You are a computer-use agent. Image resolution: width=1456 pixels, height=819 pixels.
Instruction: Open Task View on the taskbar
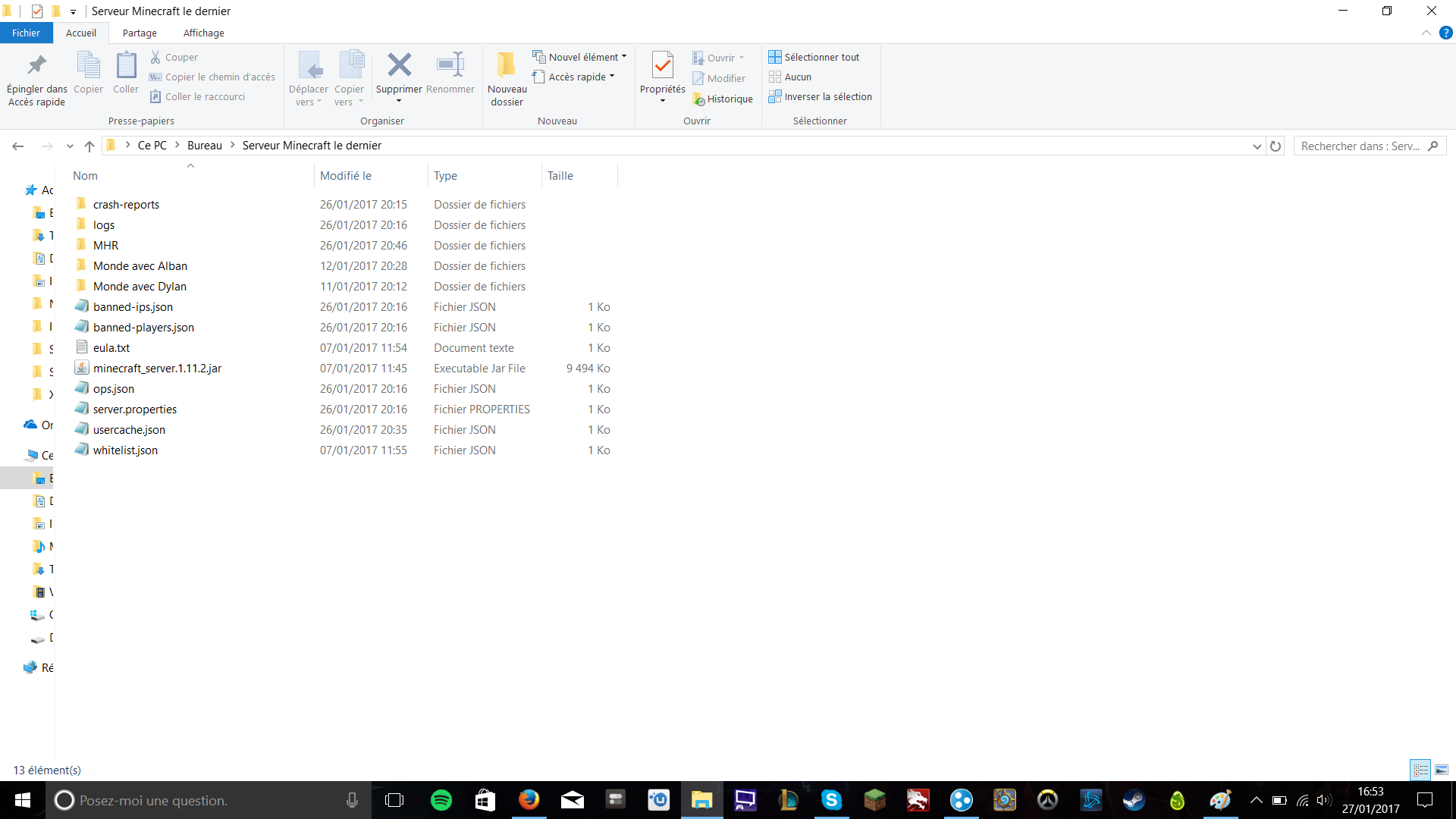(394, 800)
